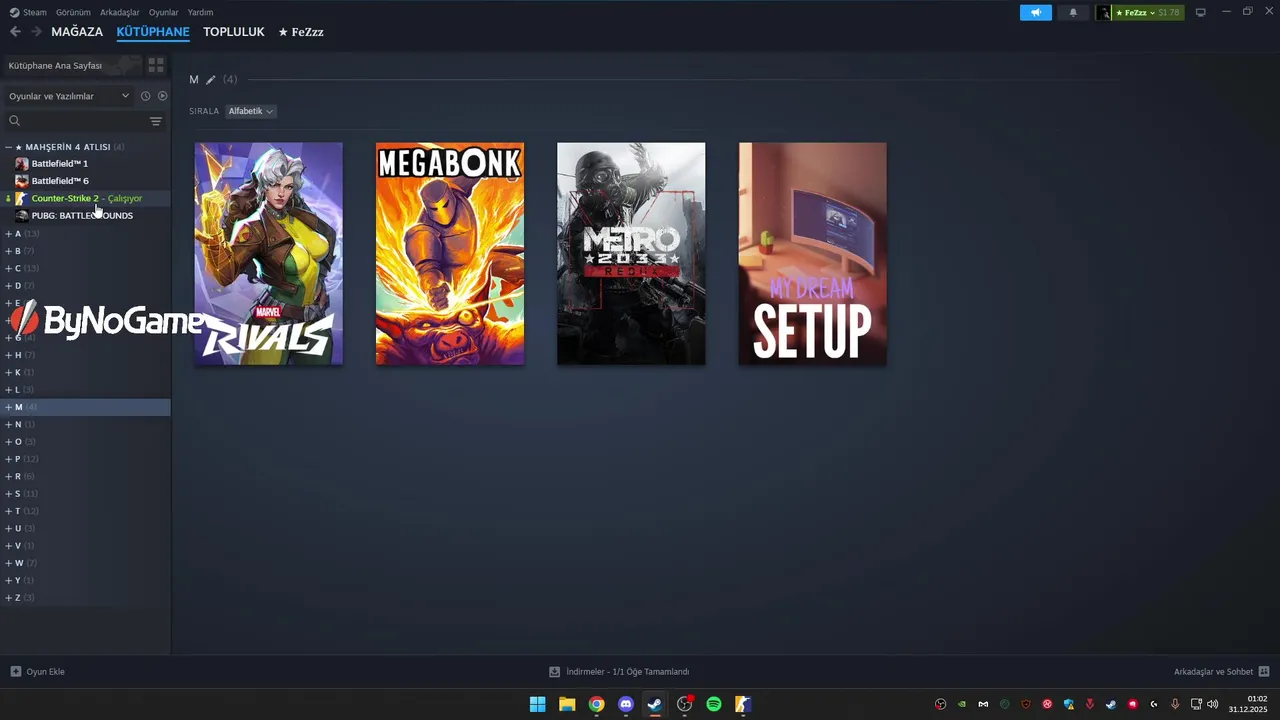
Task: Expand the N category
Action: (8, 424)
